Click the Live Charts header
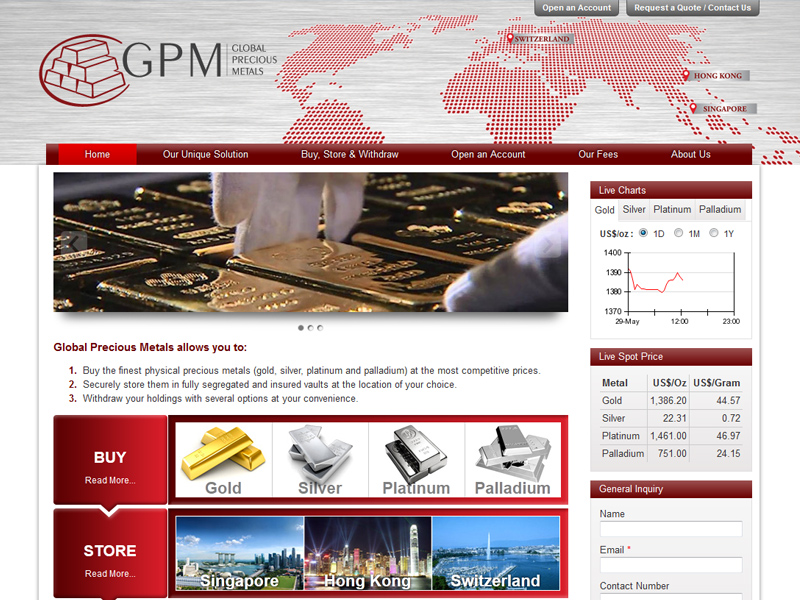 click(671, 190)
